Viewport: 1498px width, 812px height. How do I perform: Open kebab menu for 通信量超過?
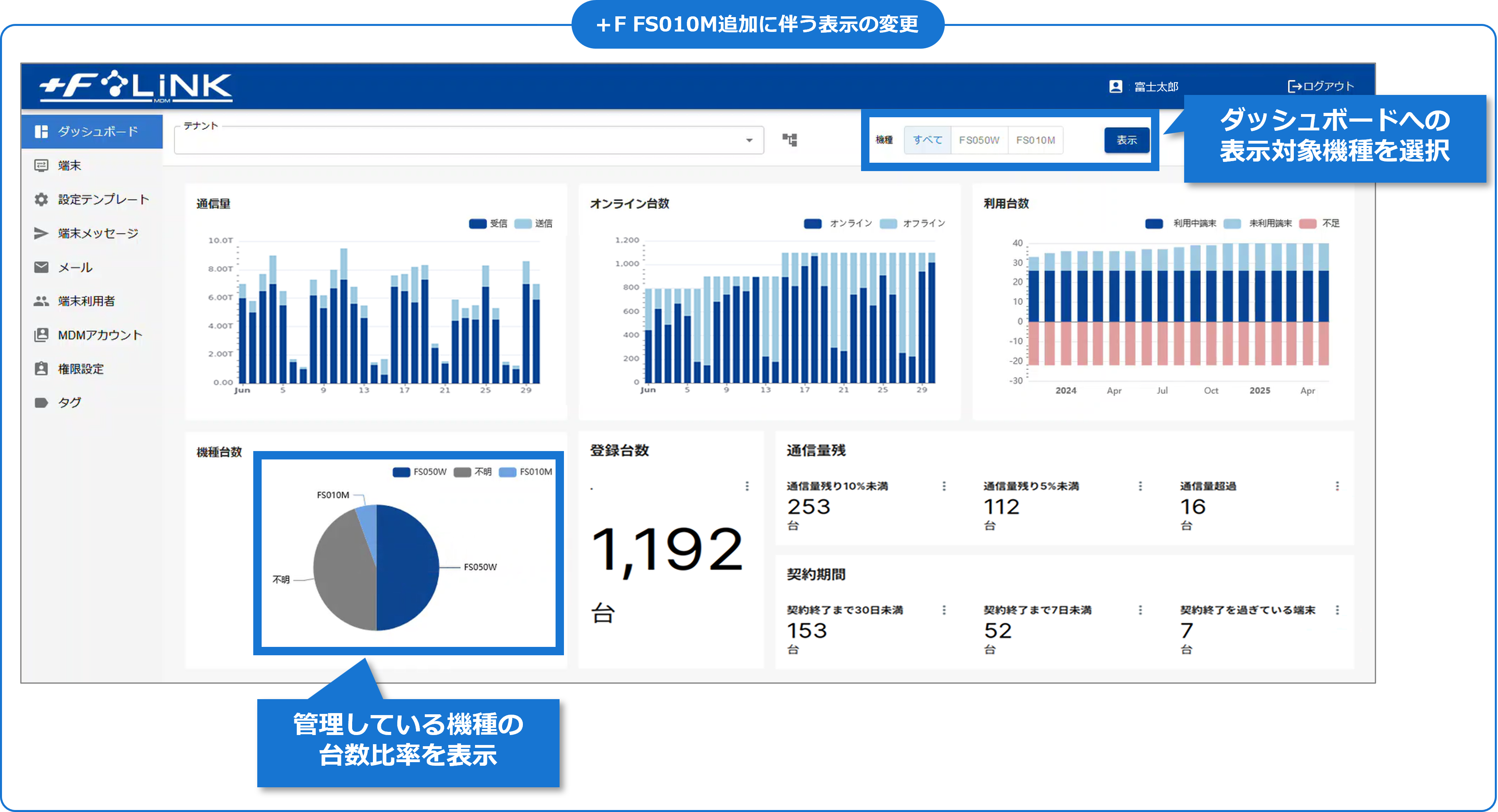coord(1338,486)
